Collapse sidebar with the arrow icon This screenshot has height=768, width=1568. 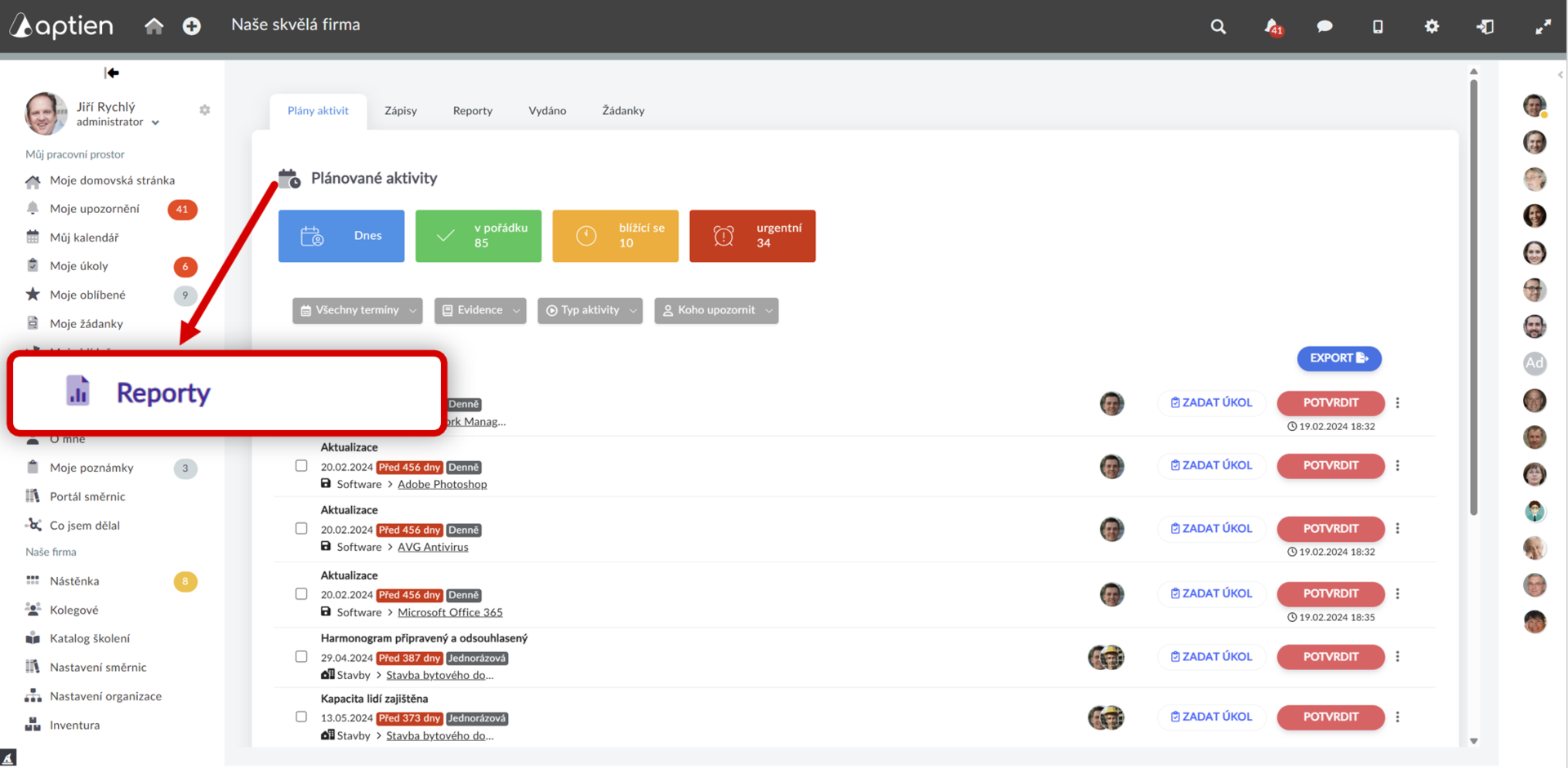[112, 73]
